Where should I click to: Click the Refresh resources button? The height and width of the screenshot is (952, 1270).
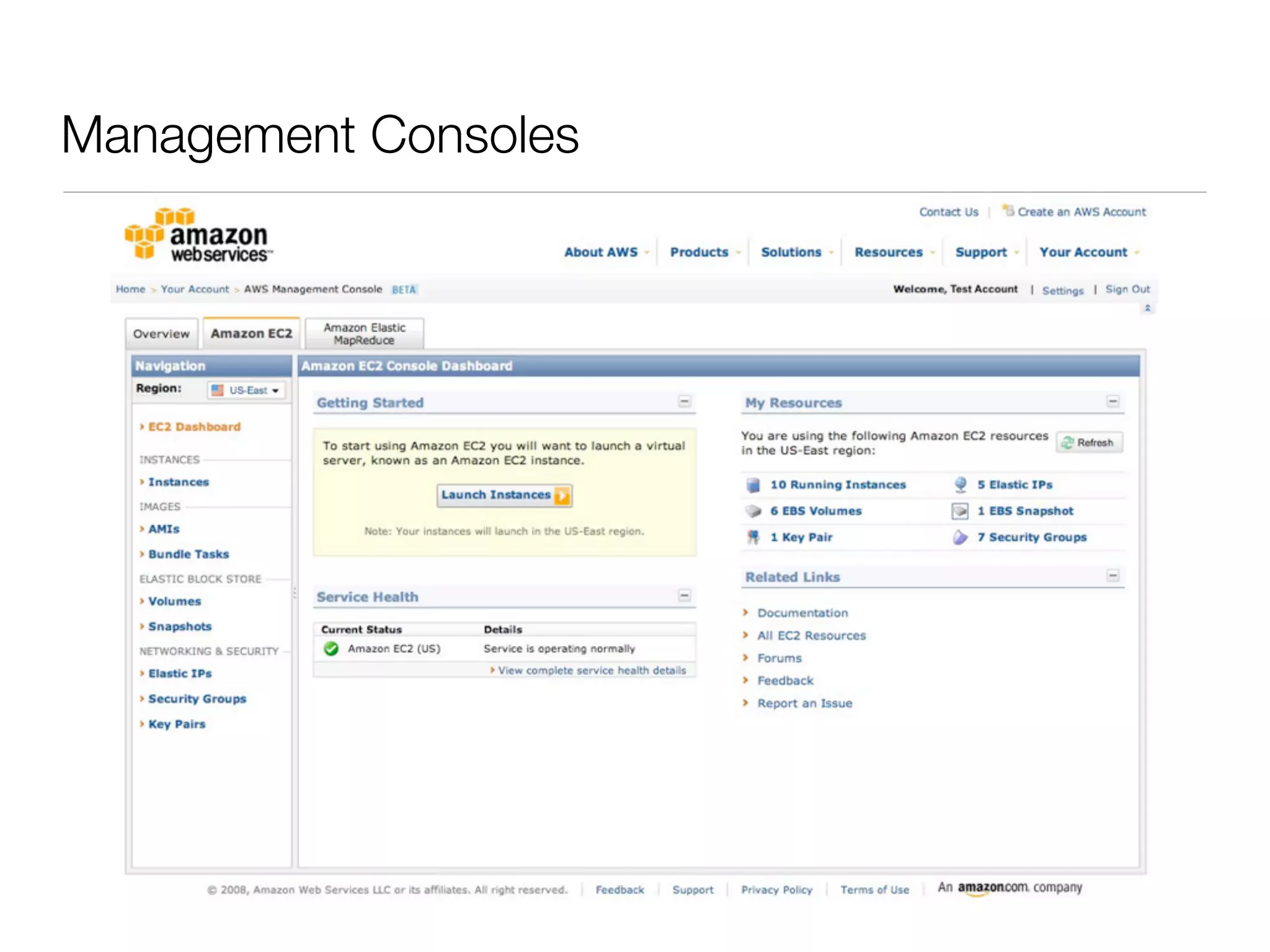point(1090,443)
